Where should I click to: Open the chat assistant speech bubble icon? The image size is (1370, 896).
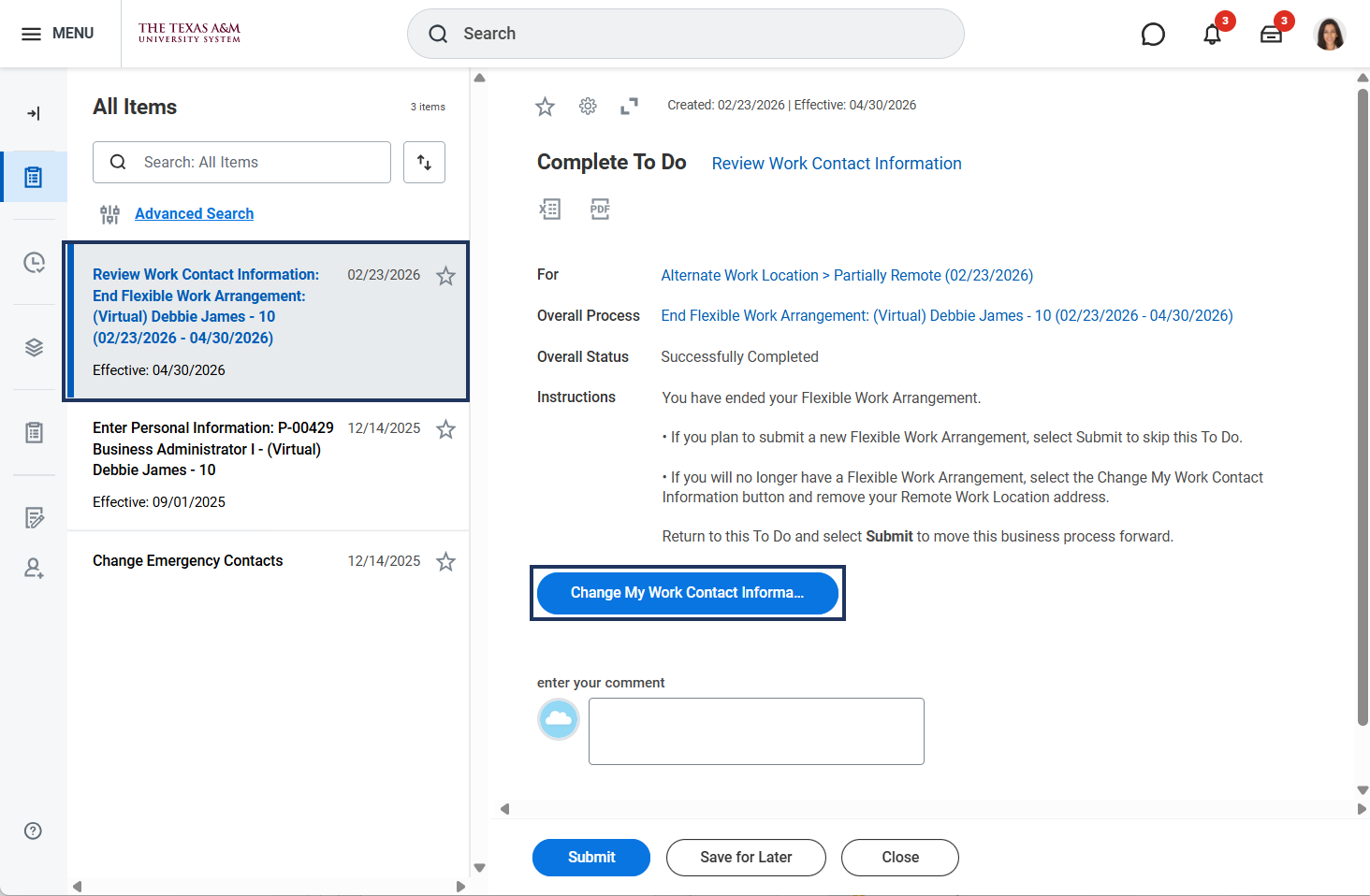(1153, 35)
